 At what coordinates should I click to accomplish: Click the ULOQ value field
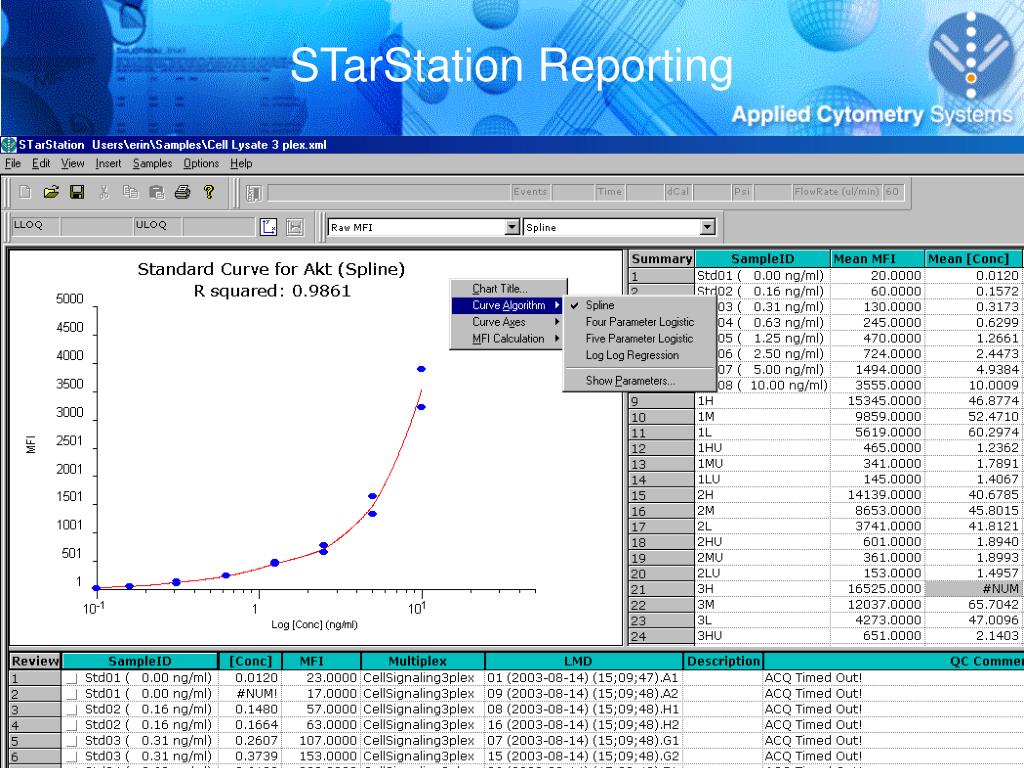click(218, 226)
